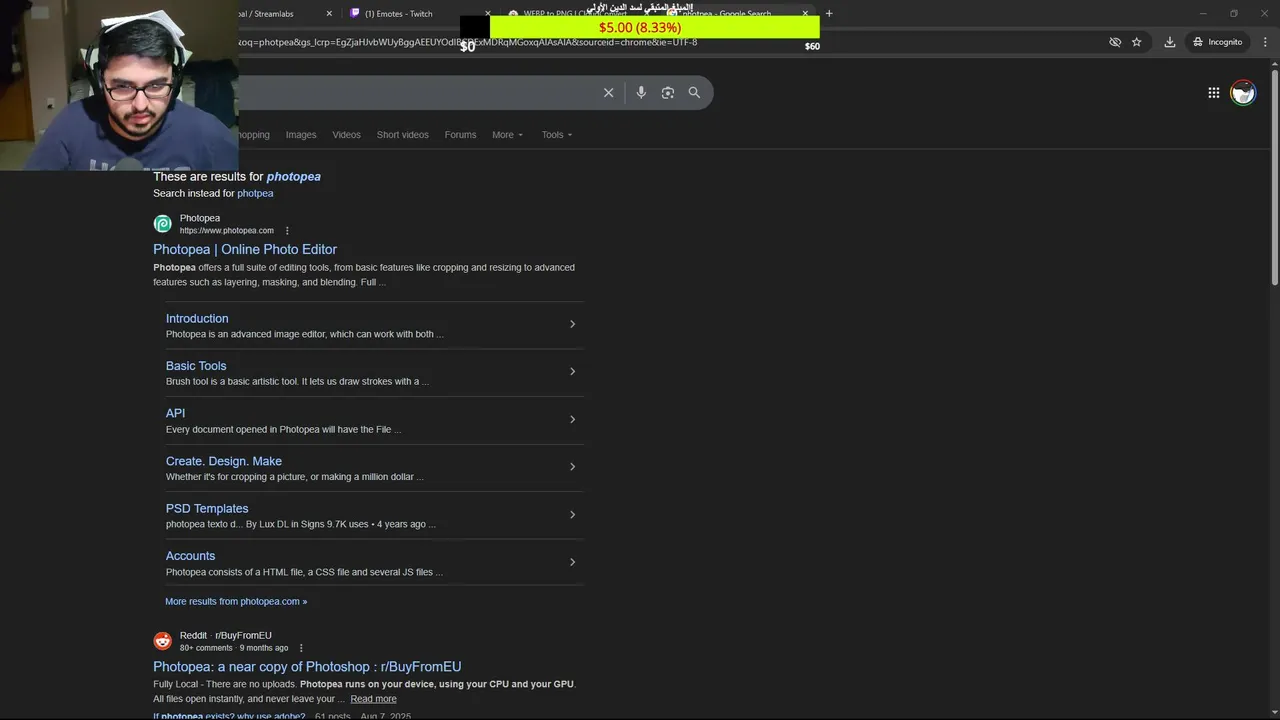Click the $5.00 (8.33%) goal progress bar
This screenshot has height=720, width=1280.
640,27
